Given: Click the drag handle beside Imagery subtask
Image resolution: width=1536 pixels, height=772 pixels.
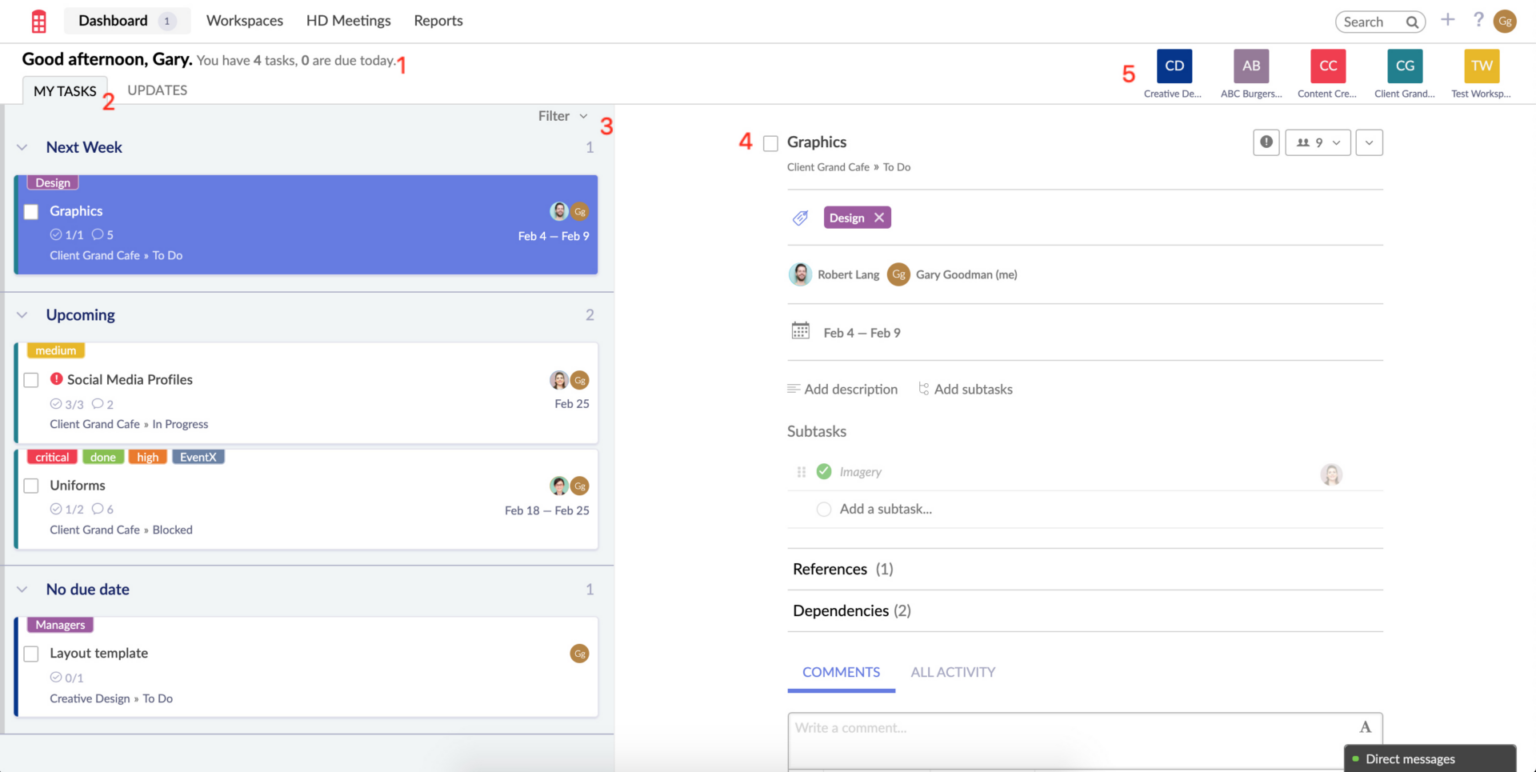Looking at the screenshot, I should [799, 471].
